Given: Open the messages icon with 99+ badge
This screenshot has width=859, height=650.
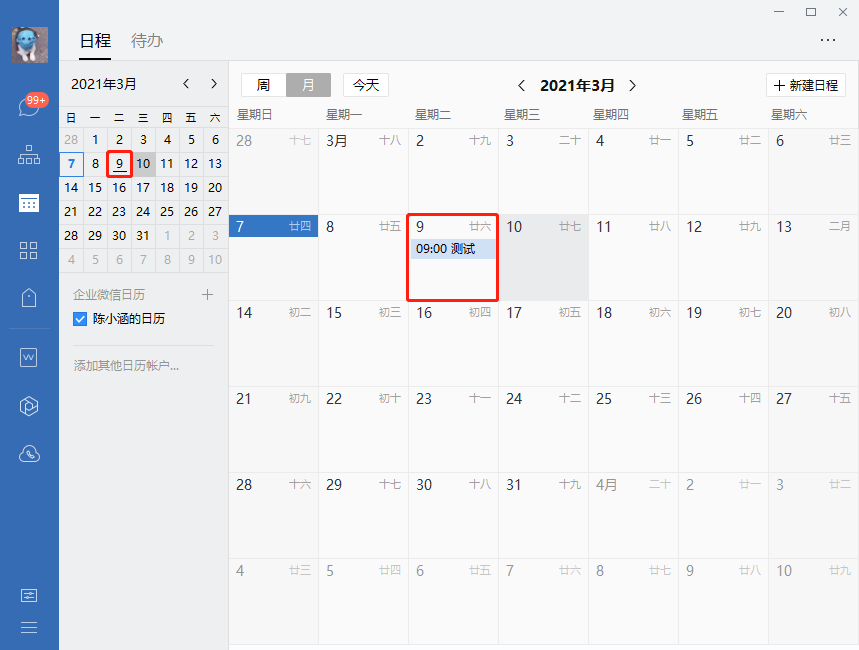Looking at the screenshot, I should point(29,107).
